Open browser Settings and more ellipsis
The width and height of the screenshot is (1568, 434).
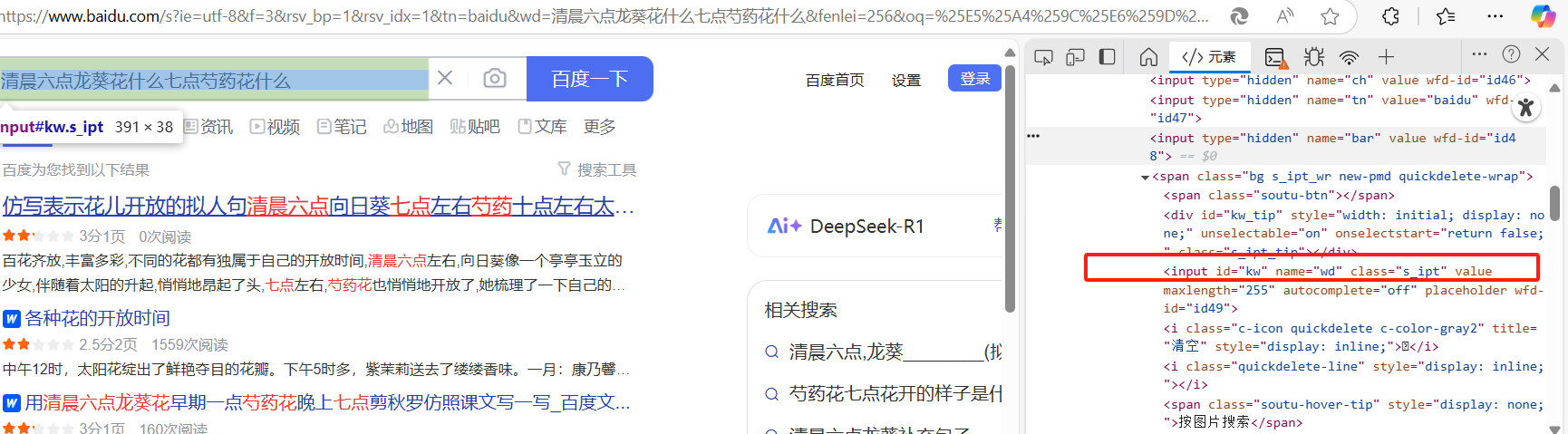[1495, 16]
